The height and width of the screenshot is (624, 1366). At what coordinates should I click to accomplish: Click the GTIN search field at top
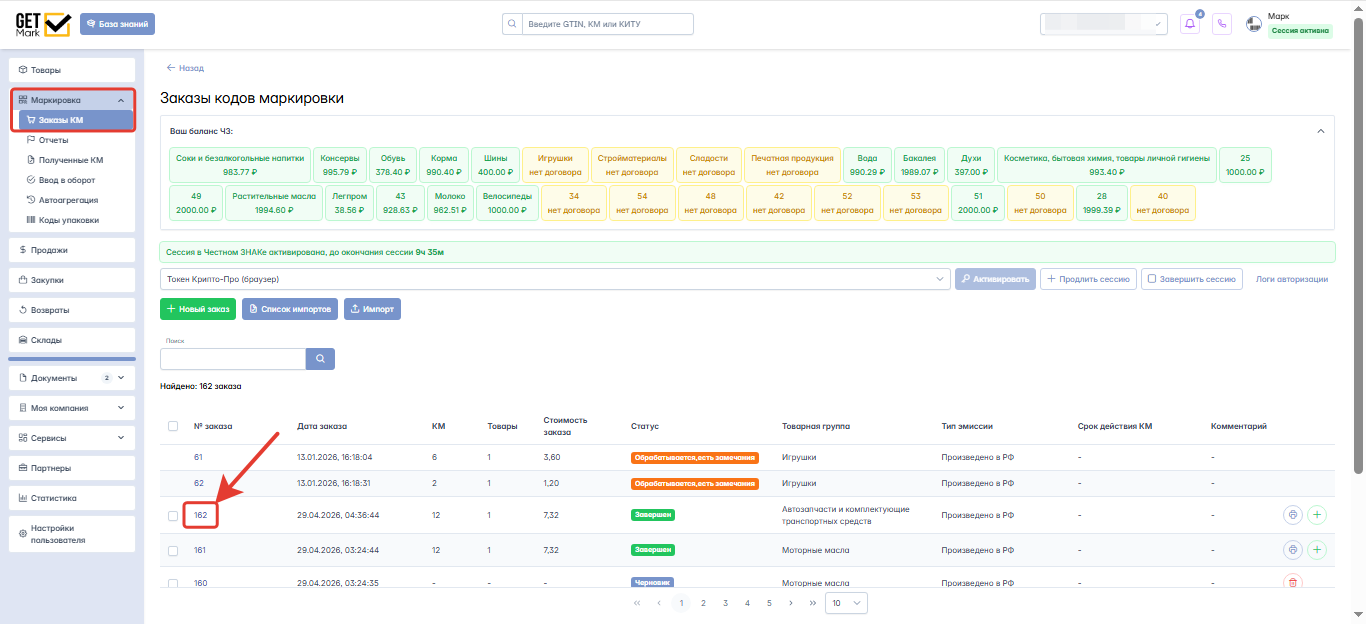598,24
